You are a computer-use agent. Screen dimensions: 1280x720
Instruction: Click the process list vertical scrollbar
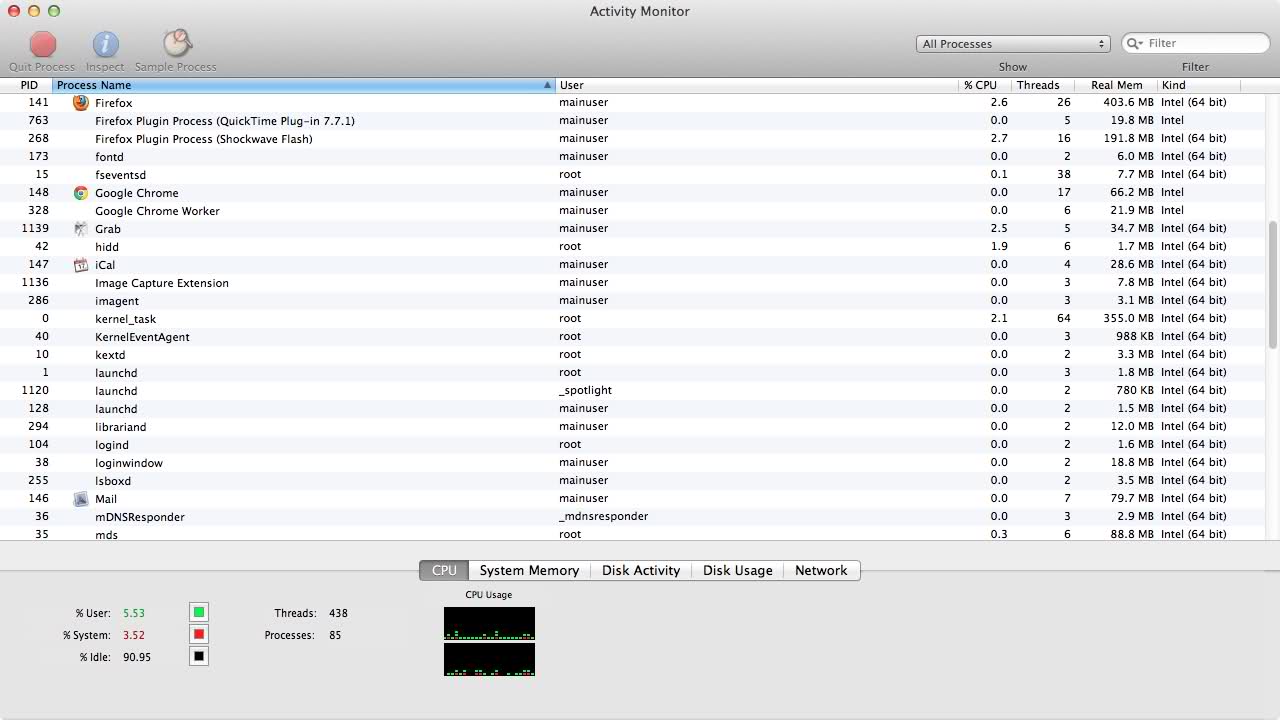pos(1273,285)
